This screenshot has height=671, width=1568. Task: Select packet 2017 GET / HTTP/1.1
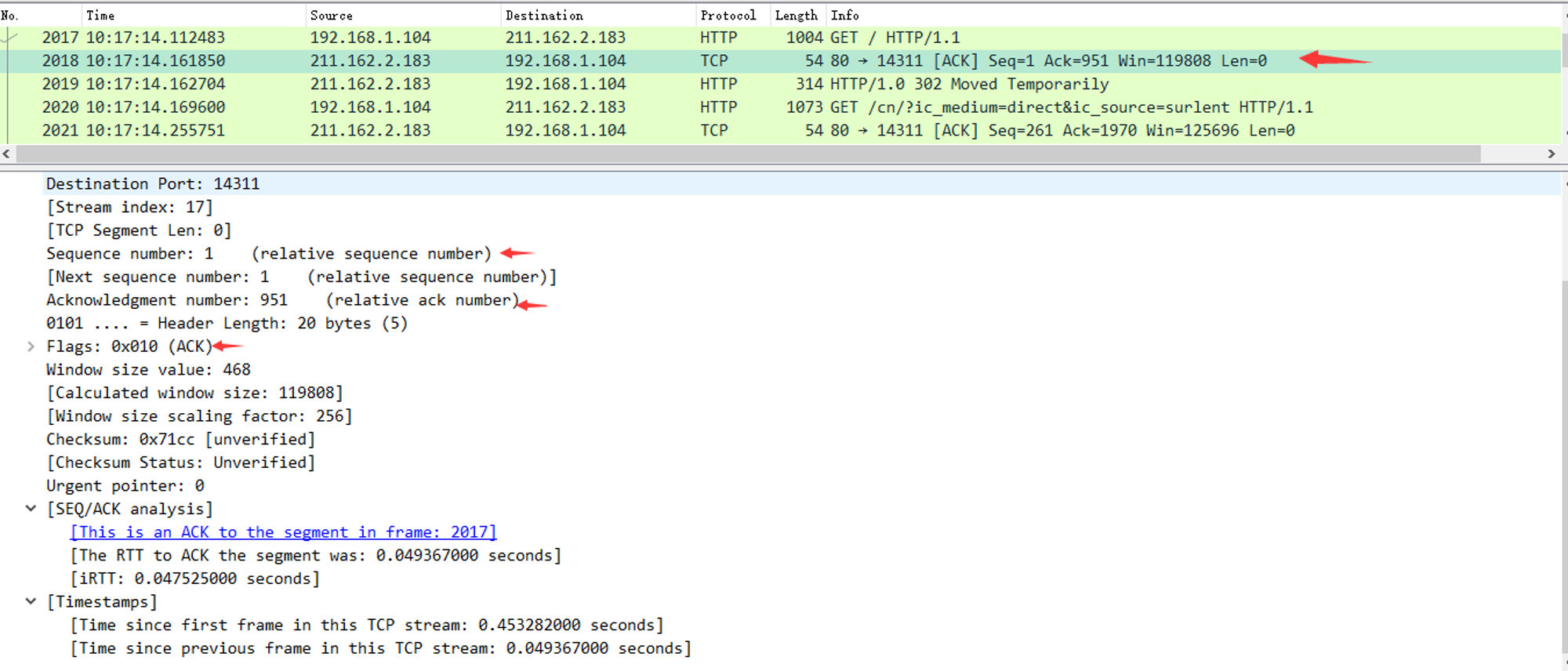tap(780, 38)
